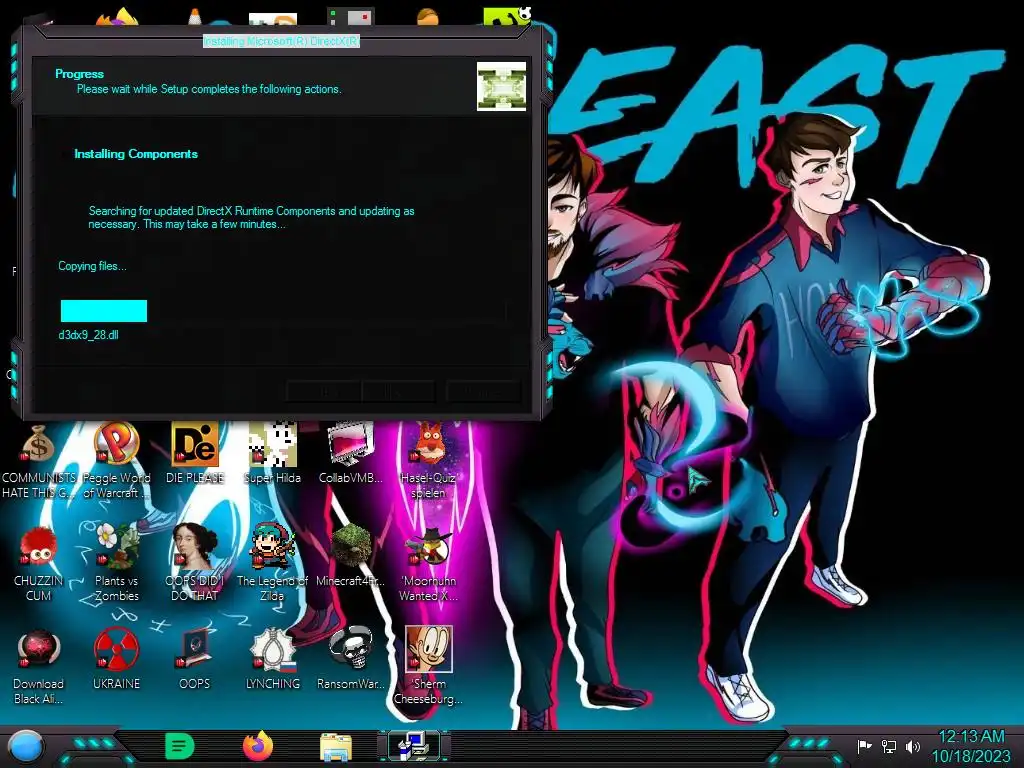Click the 'Installing Microsoft(R) DirectX(R)' title bar
Screen dimensions: 1024x768
point(281,41)
